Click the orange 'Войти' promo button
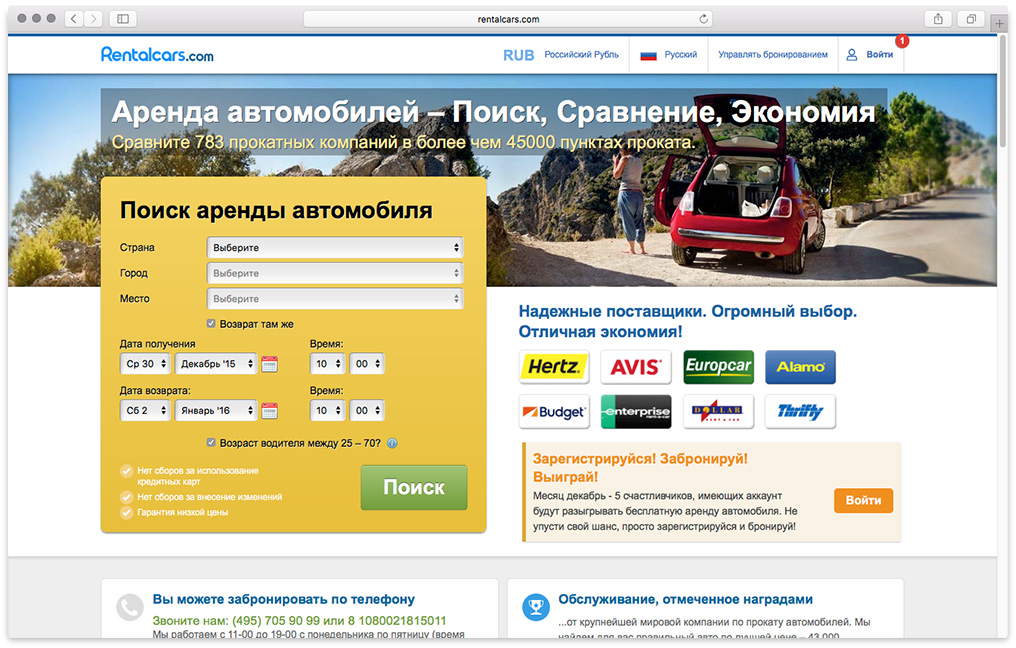Viewport: 1016px width, 648px height. coord(863,501)
